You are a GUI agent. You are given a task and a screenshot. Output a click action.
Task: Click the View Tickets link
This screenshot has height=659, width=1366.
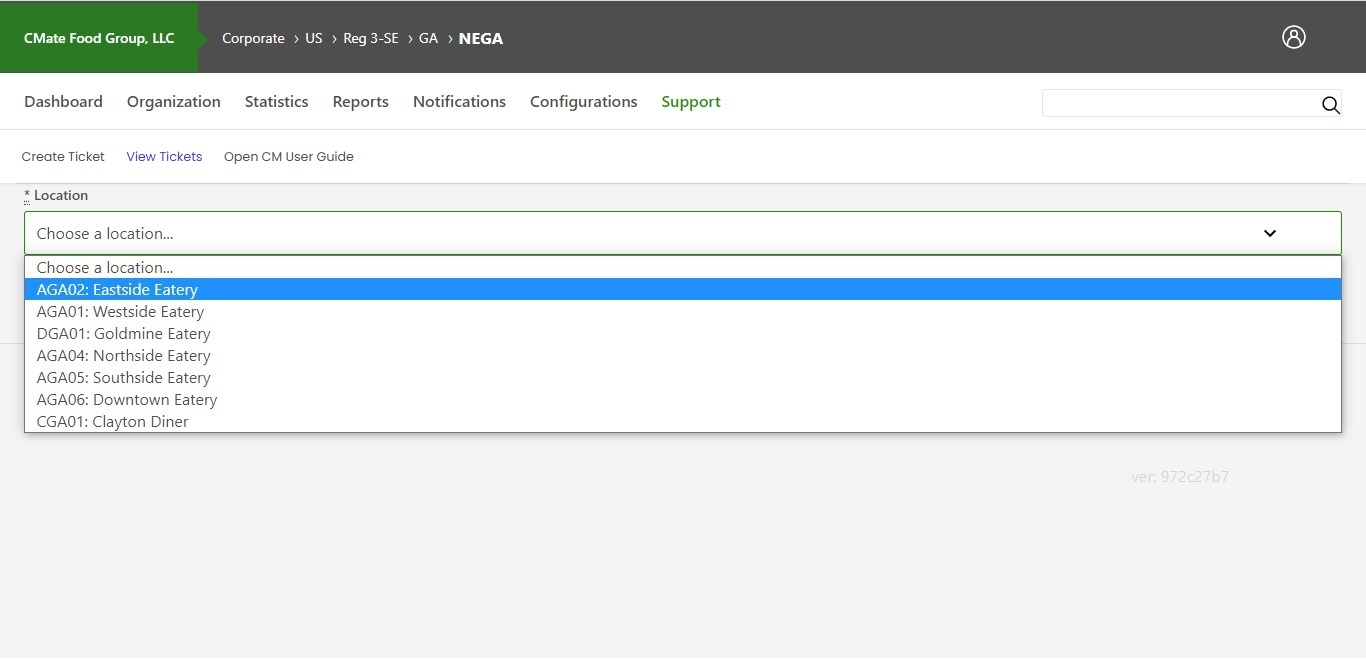pyautogui.click(x=164, y=156)
